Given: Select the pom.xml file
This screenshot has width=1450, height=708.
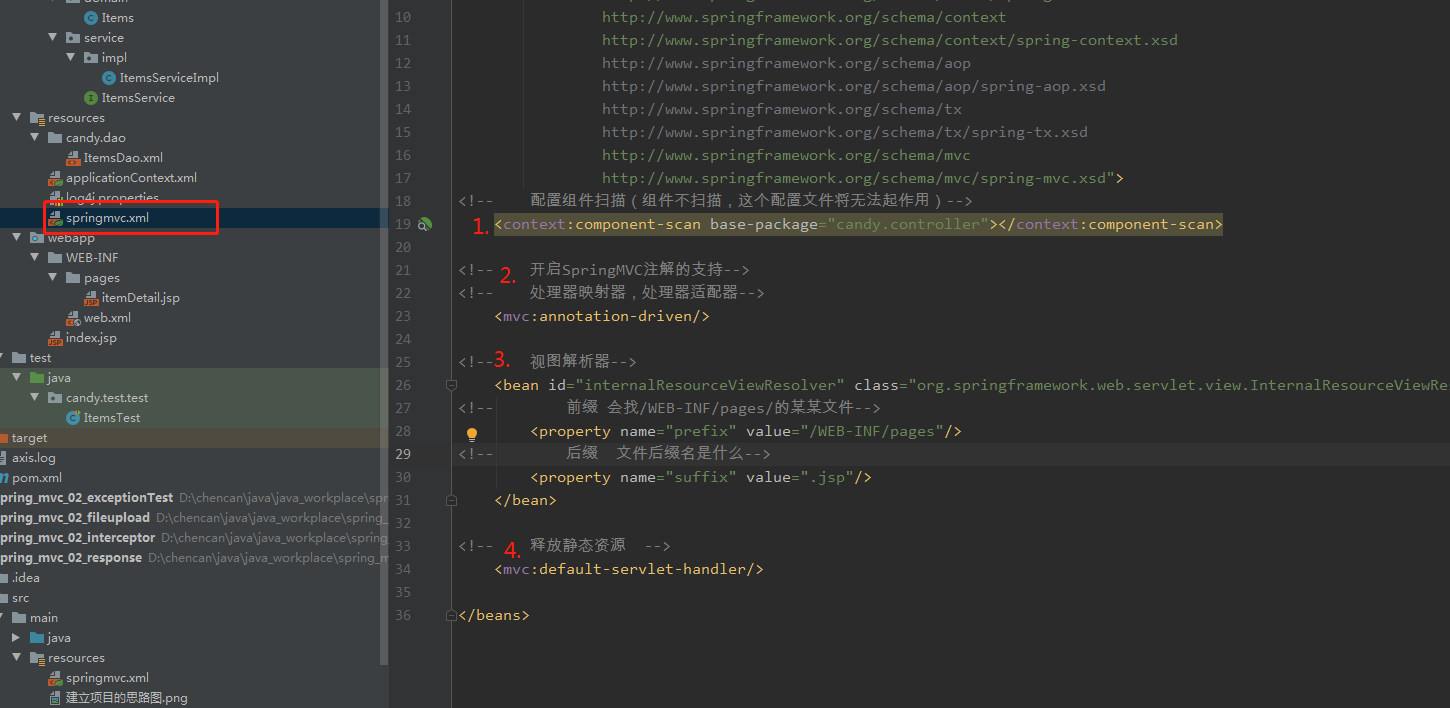Looking at the screenshot, I should tap(37, 478).
